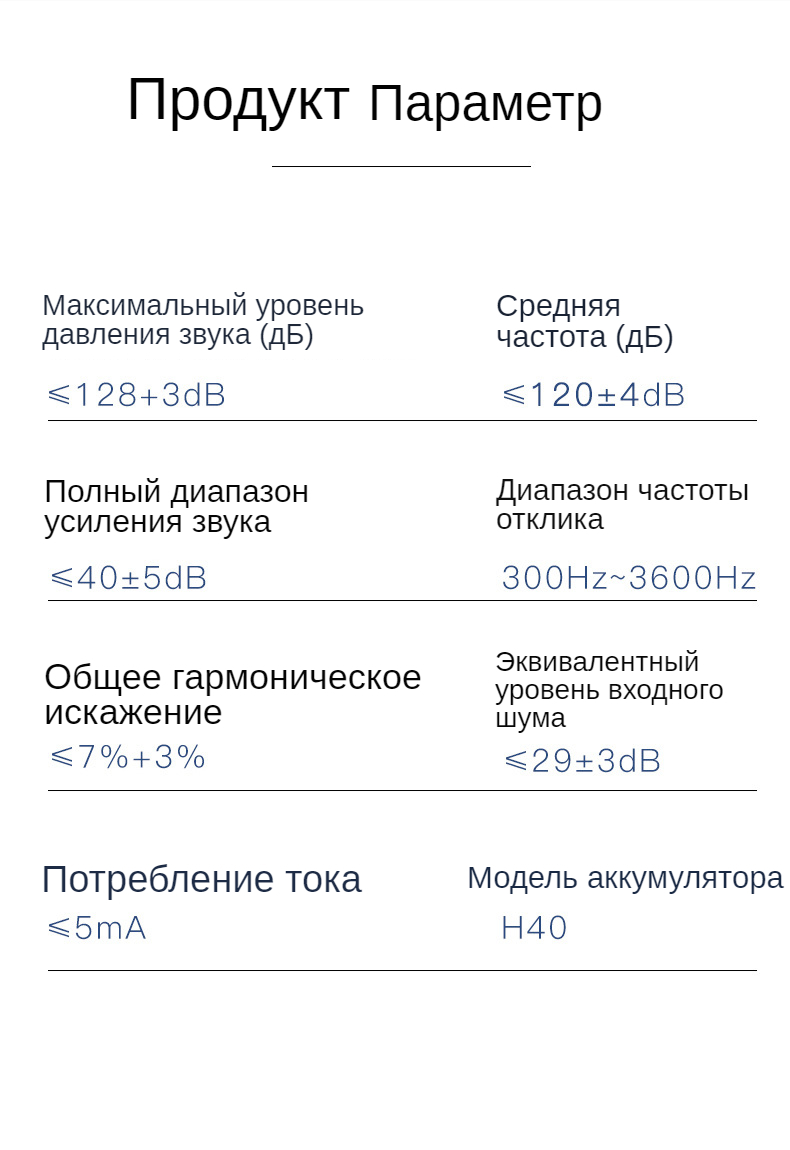Click the 300Hz~3600Hz value
The height and width of the screenshot is (1150, 790).
pos(628,578)
